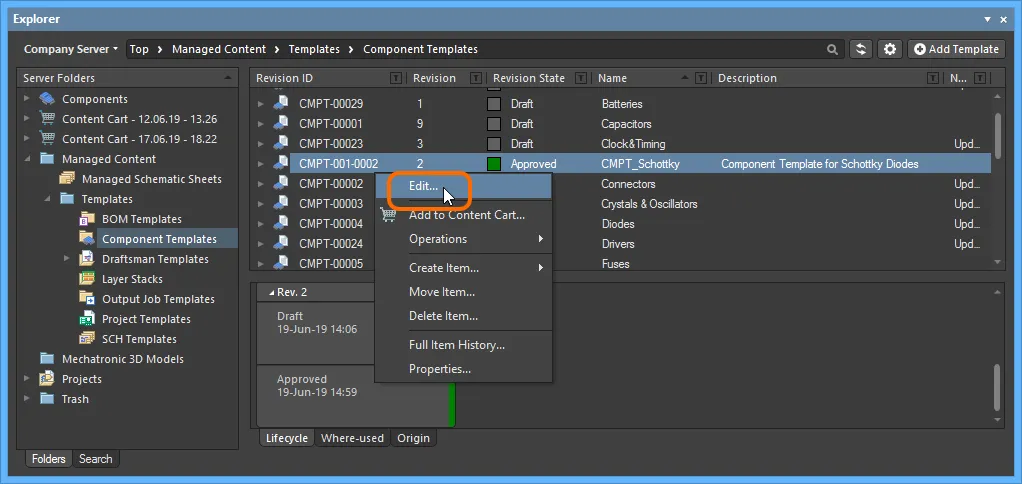Click Content Cart 12.06.19 cart icon
The width and height of the screenshot is (1022, 484).
[47, 119]
